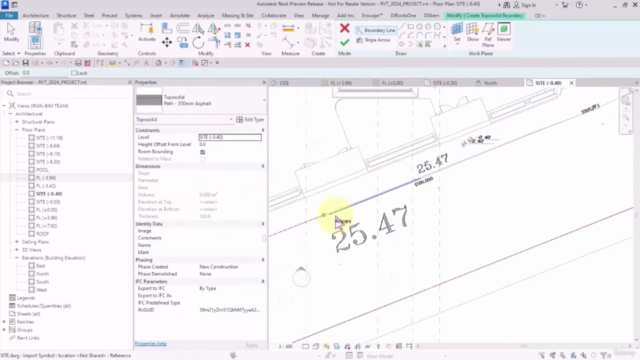Expand the Ceiling Plans node
Screen dimensions: 640x360
pos(17,242)
